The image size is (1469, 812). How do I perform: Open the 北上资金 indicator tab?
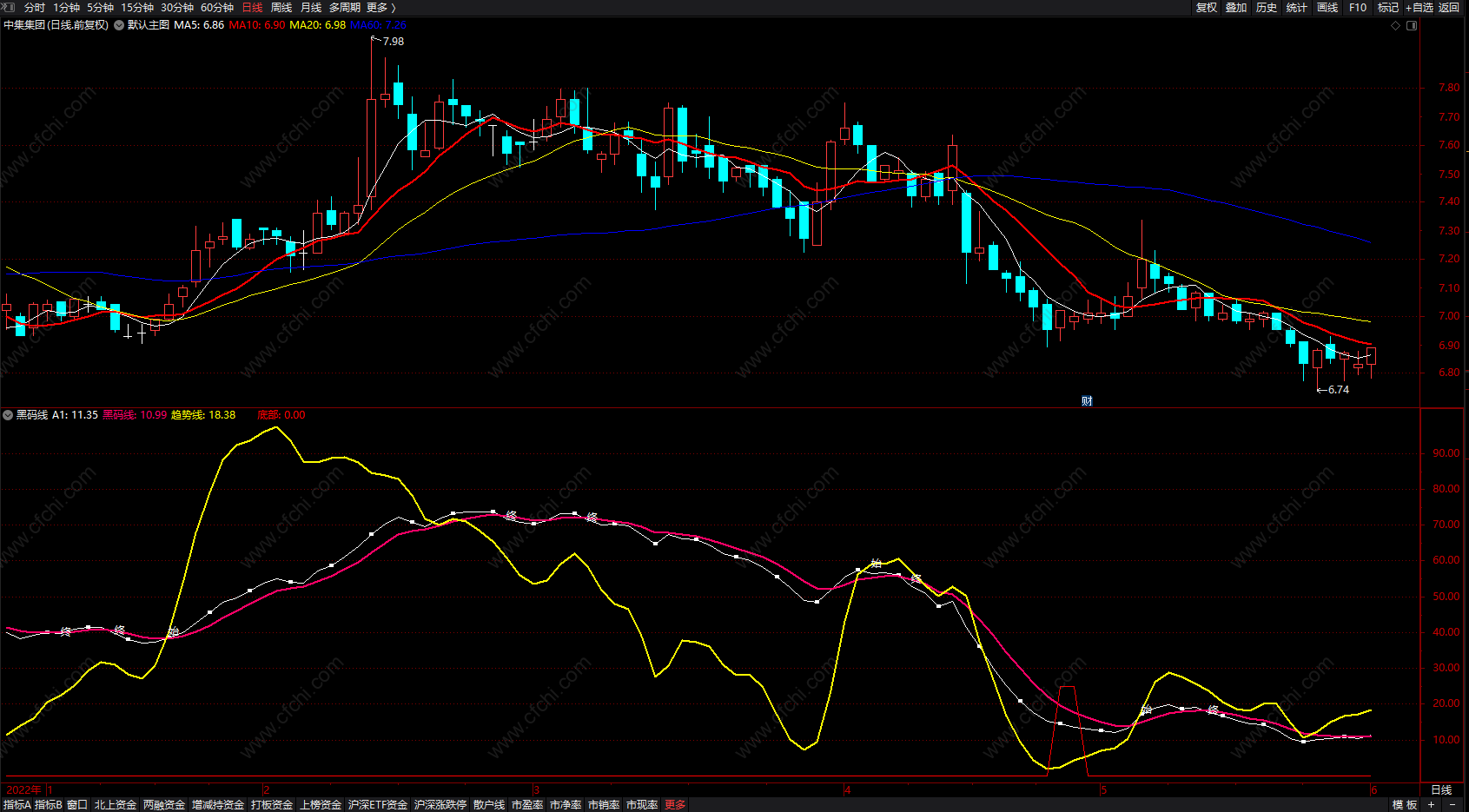tap(116, 805)
